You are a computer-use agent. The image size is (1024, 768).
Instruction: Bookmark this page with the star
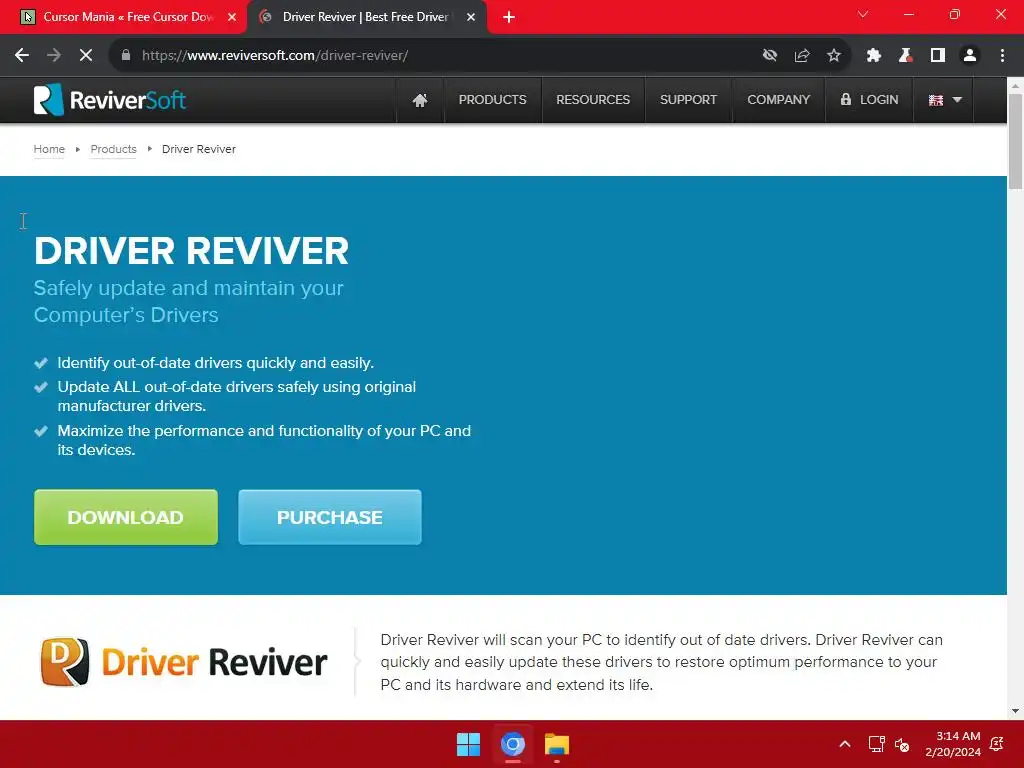[x=834, y=56]
